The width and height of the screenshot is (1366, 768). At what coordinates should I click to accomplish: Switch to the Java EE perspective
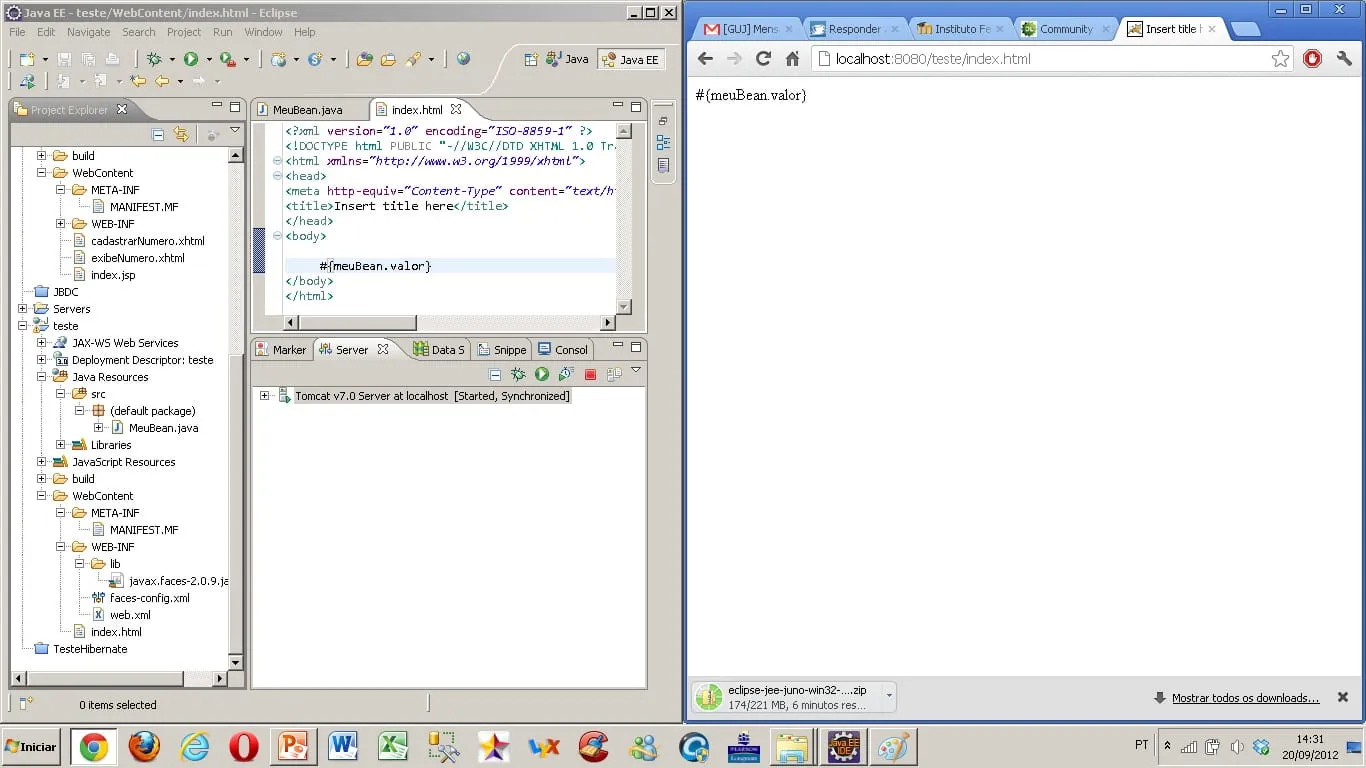[x=630, y=59]
